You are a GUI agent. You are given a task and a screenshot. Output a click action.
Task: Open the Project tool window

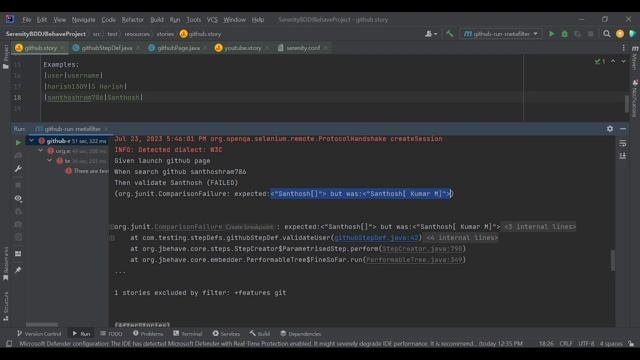pos(6,57)
